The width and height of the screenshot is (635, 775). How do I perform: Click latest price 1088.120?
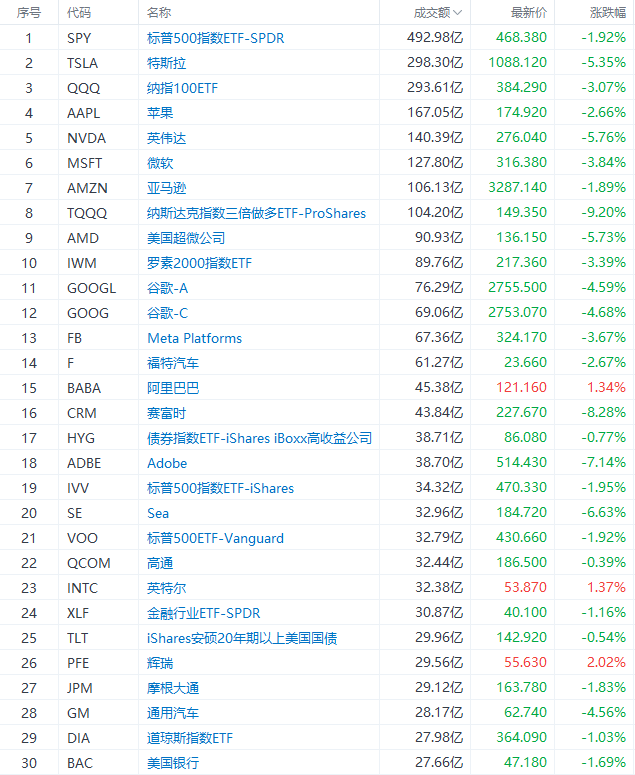(517, 62)
